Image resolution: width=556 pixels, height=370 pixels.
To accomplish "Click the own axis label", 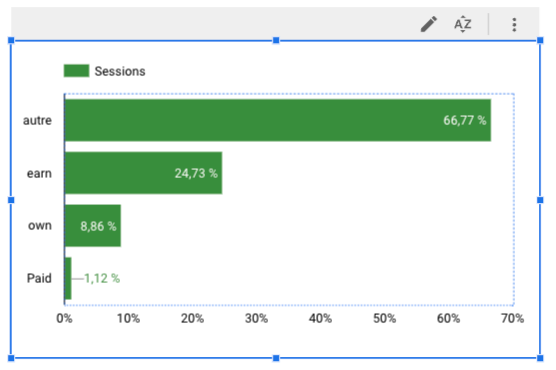I will (x=40, y=226).
